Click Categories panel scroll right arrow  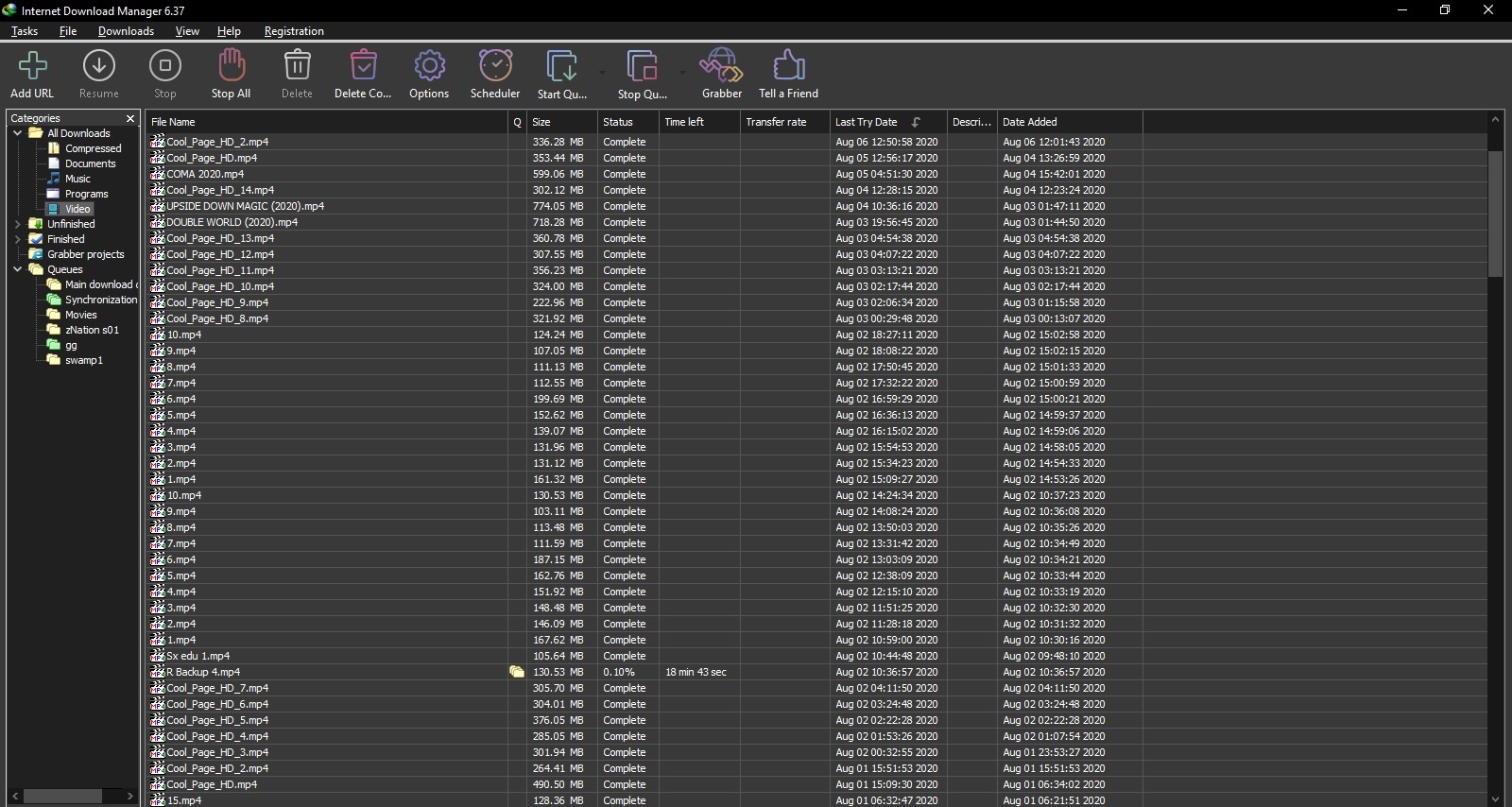(130, 796)
